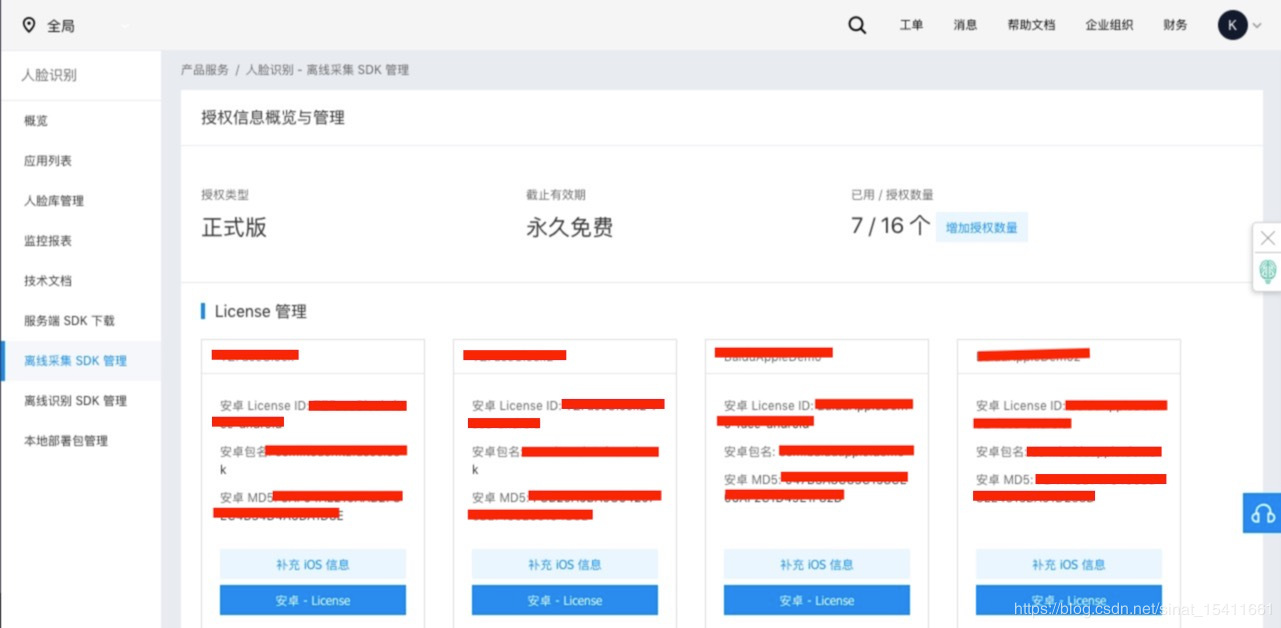Screen dimensions: 1281x628
Task: Click the blue headphones customer support icon
Action: pyautogui.click(x=1261, y=512)
